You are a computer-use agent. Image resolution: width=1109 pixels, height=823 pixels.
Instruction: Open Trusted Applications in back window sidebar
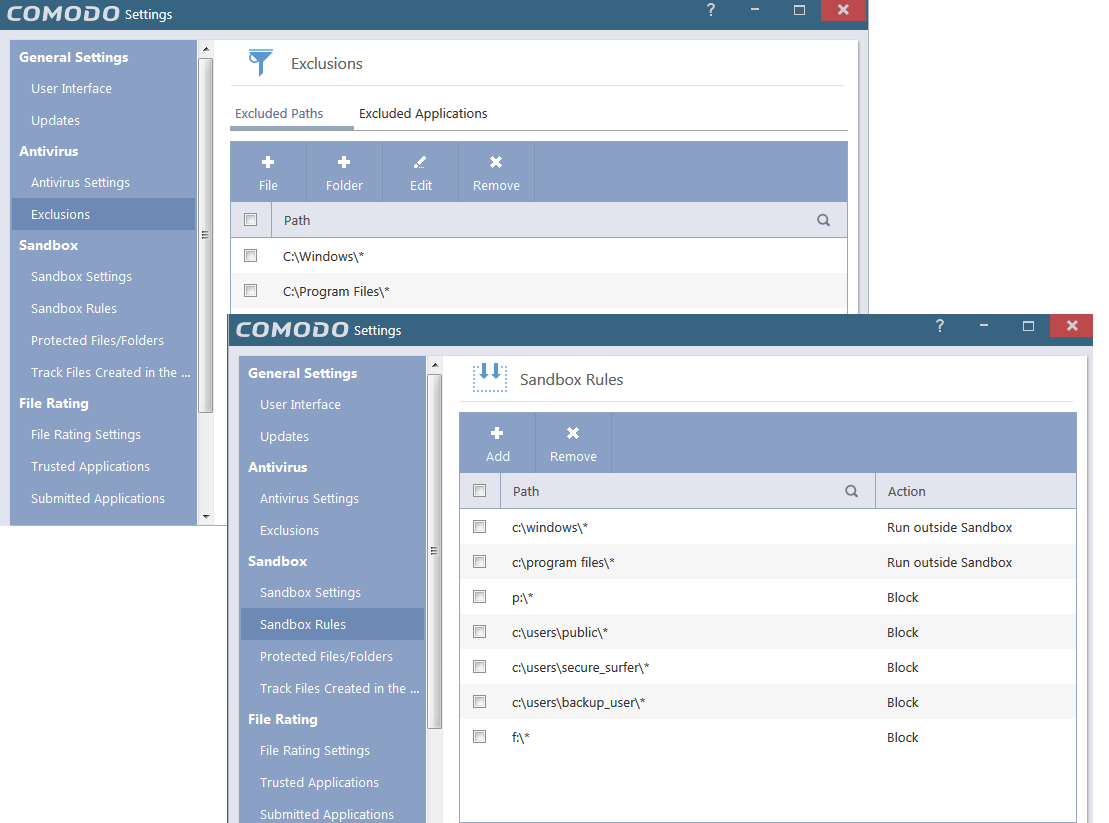click(x=91, y=467)
